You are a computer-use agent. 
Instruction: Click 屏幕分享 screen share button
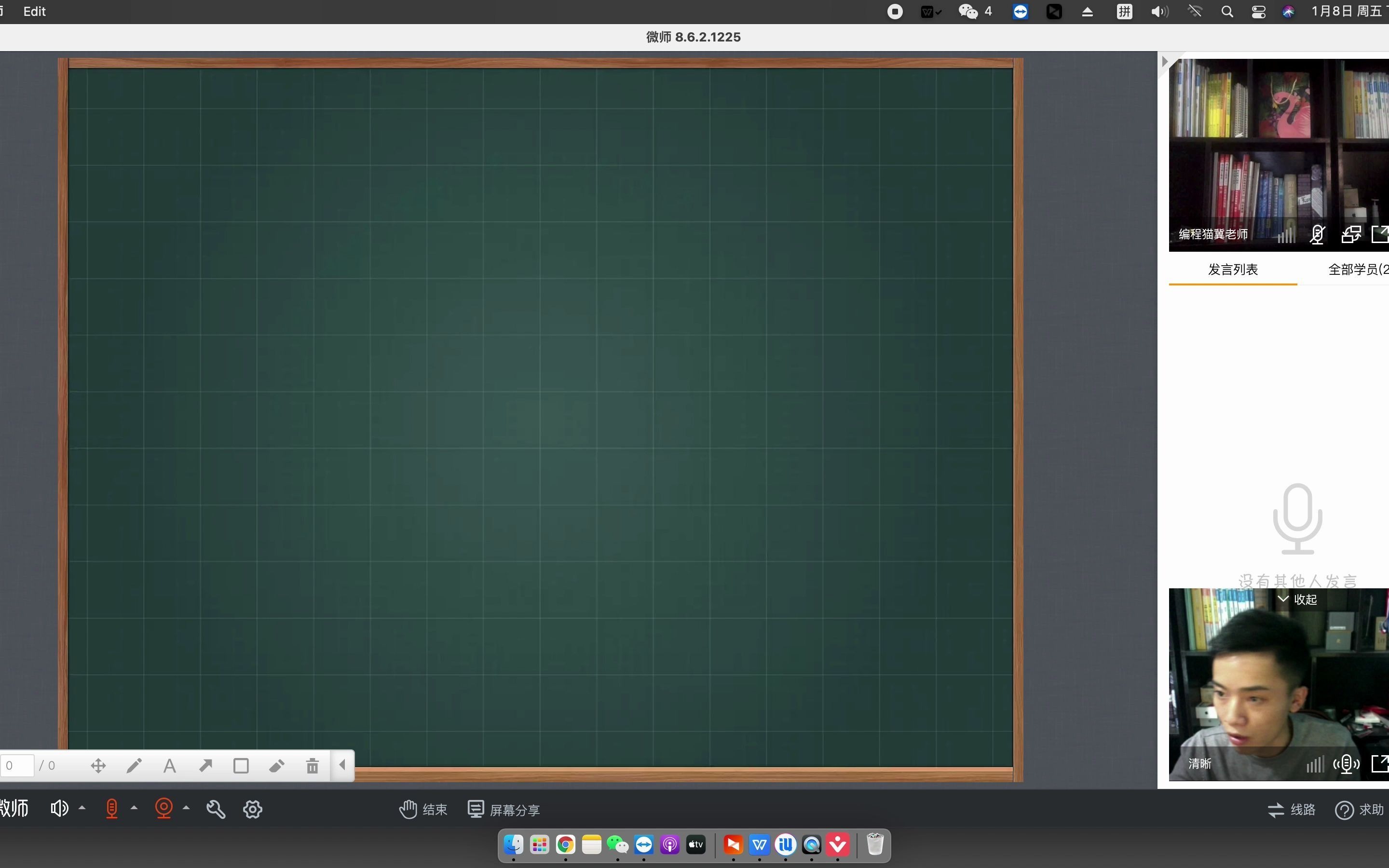(x=504, y=809)
